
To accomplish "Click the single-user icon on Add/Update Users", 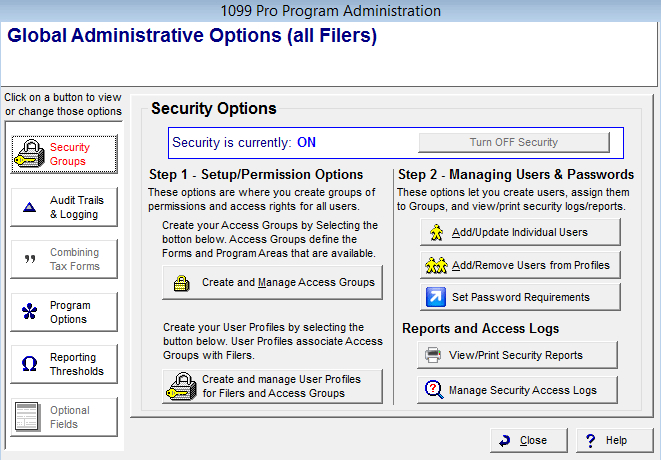I will pos(436,233).
